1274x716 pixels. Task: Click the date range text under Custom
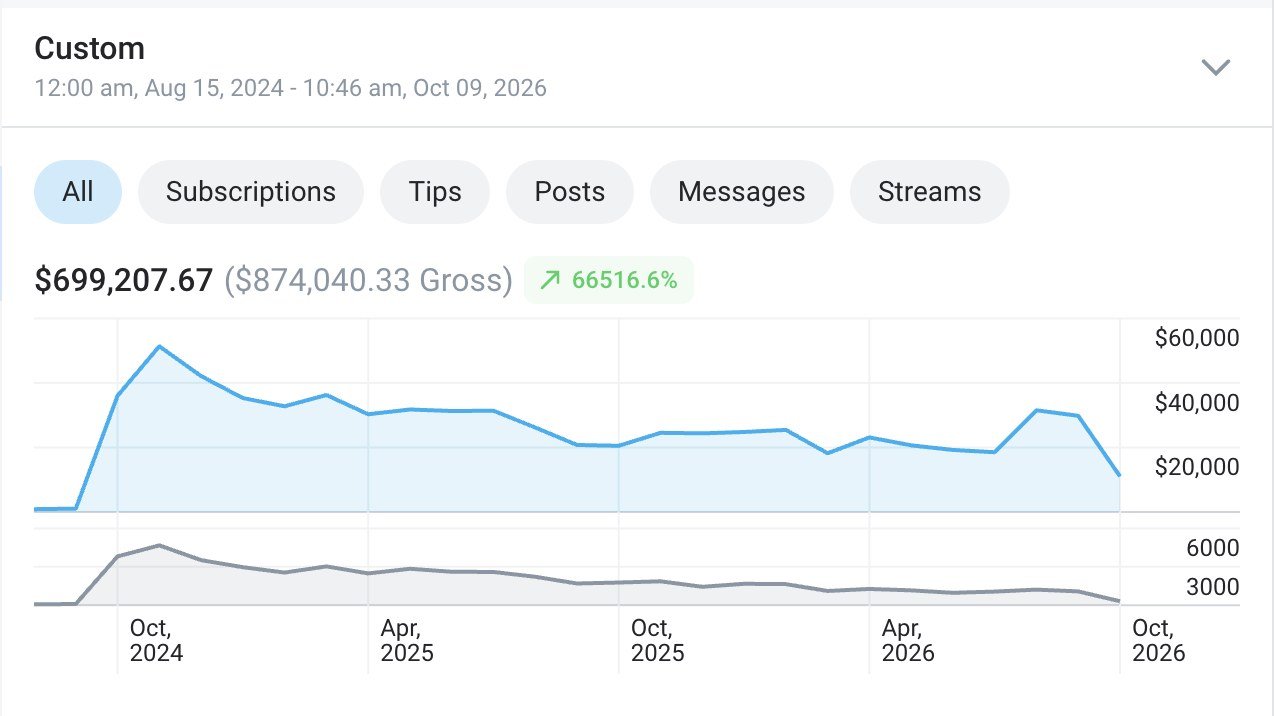pos(291,88)
